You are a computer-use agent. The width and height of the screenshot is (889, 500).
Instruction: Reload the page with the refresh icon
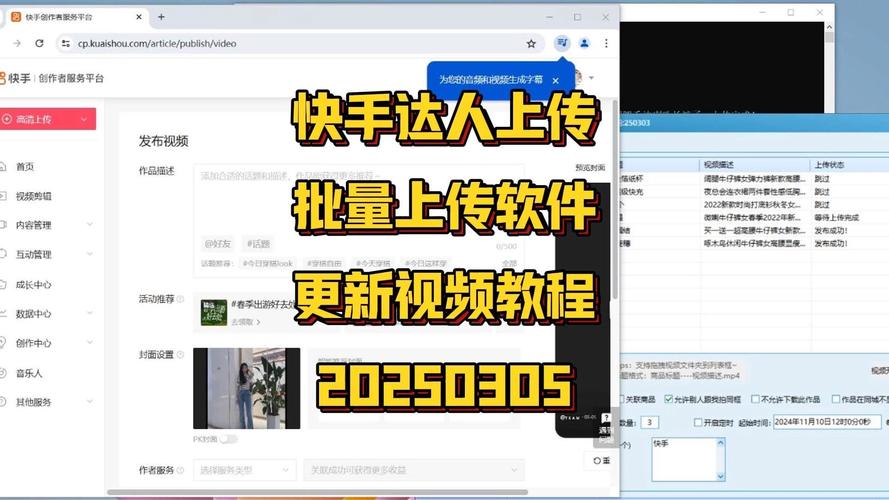(39, 44)
